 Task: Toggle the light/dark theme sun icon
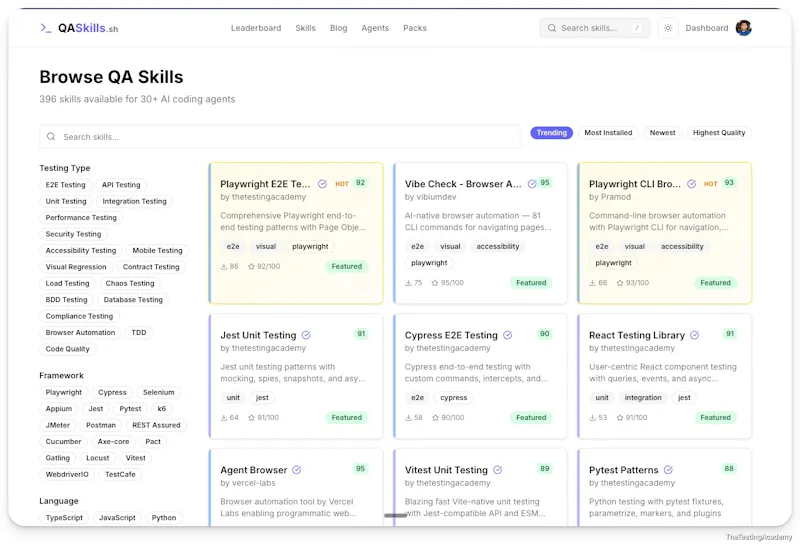tap(668, 28)
